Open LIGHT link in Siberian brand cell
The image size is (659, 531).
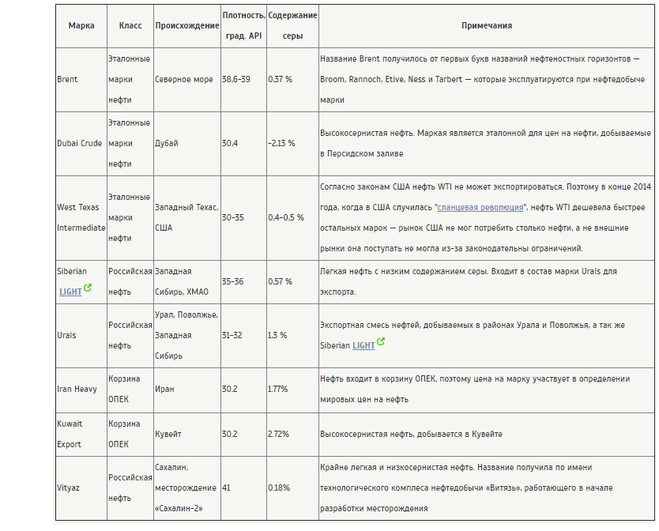(x=69, y=290)
